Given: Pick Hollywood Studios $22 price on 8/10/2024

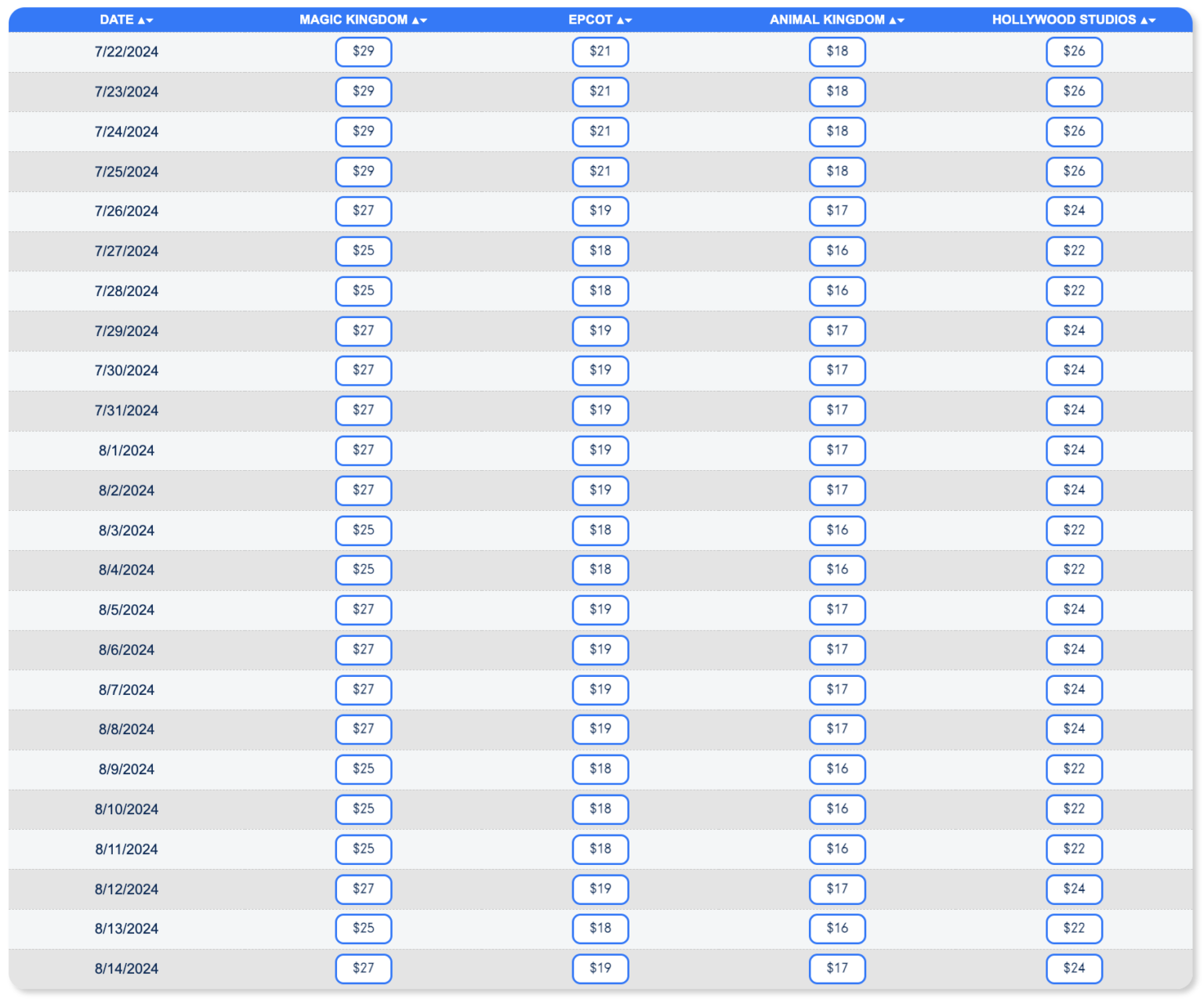Looking at the screenshot, I should (1074, 809).
